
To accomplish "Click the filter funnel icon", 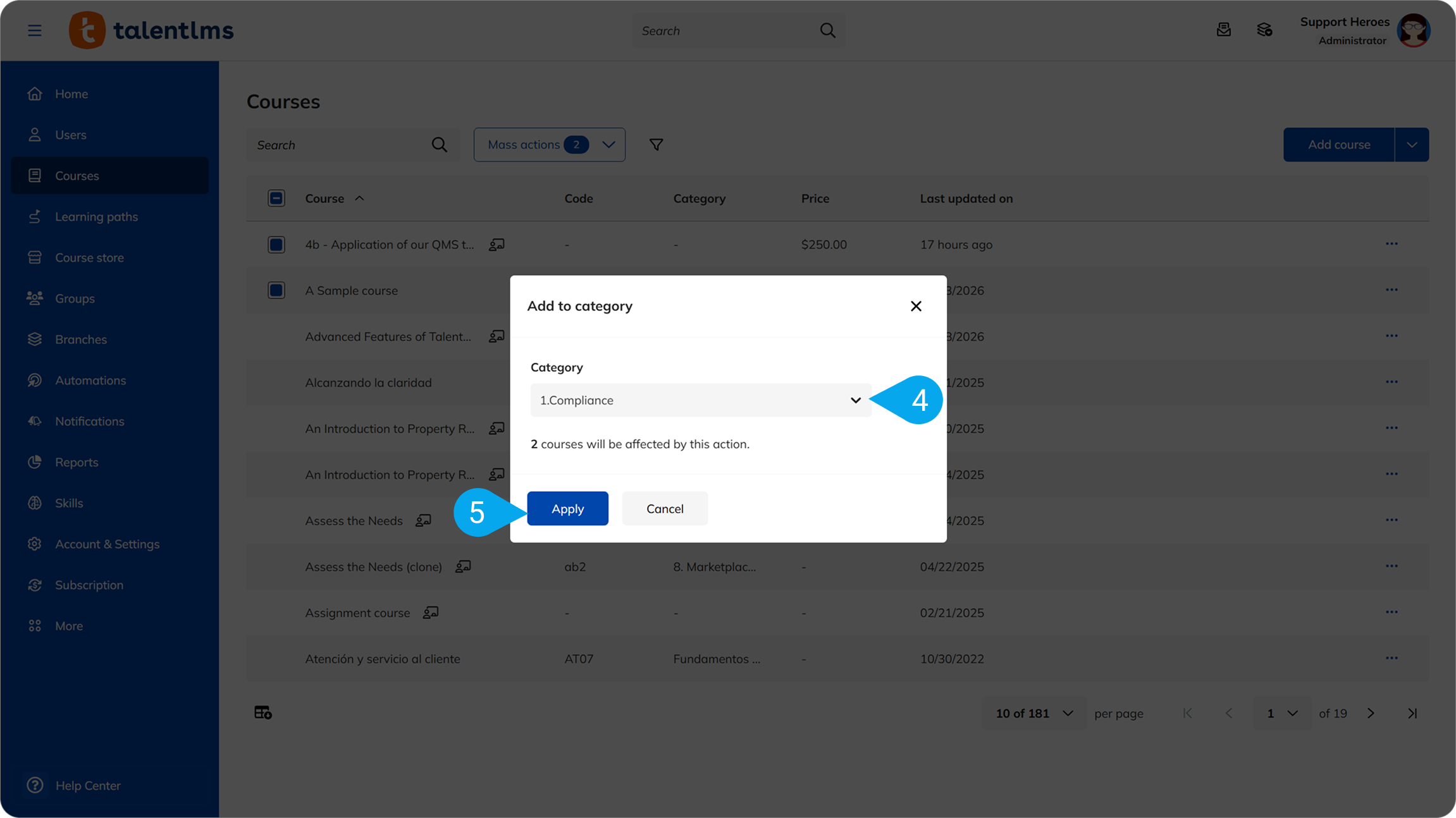I will (656, 145).
